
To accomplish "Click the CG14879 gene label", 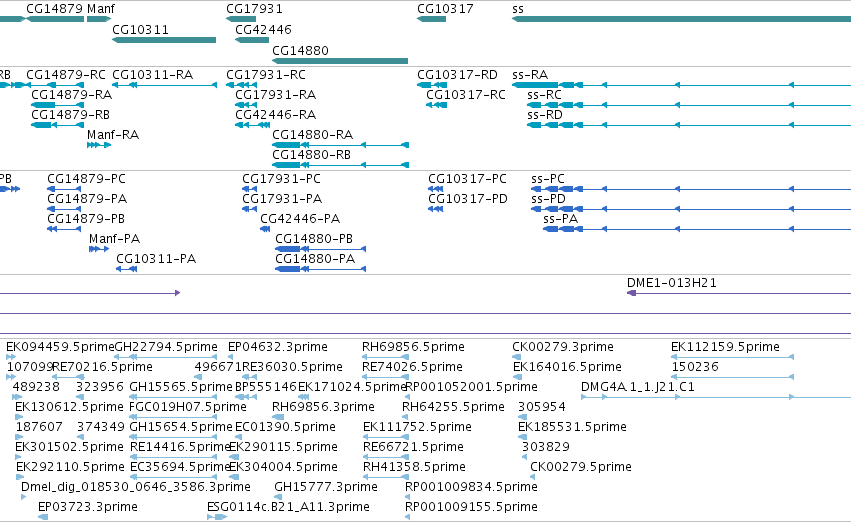I will [55, 9].
